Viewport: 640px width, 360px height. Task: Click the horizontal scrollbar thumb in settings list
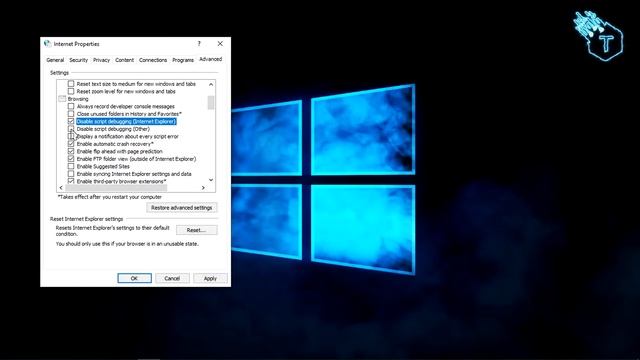116,188
